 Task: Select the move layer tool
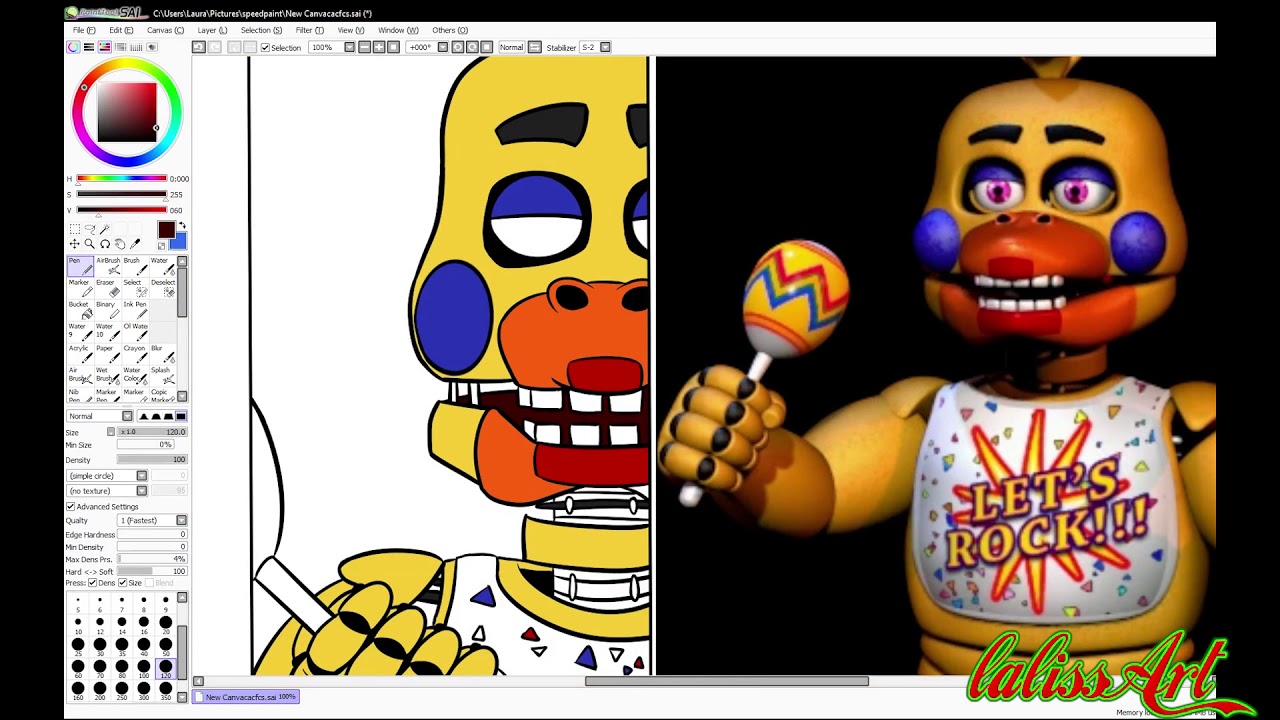(x=74, y=244)
